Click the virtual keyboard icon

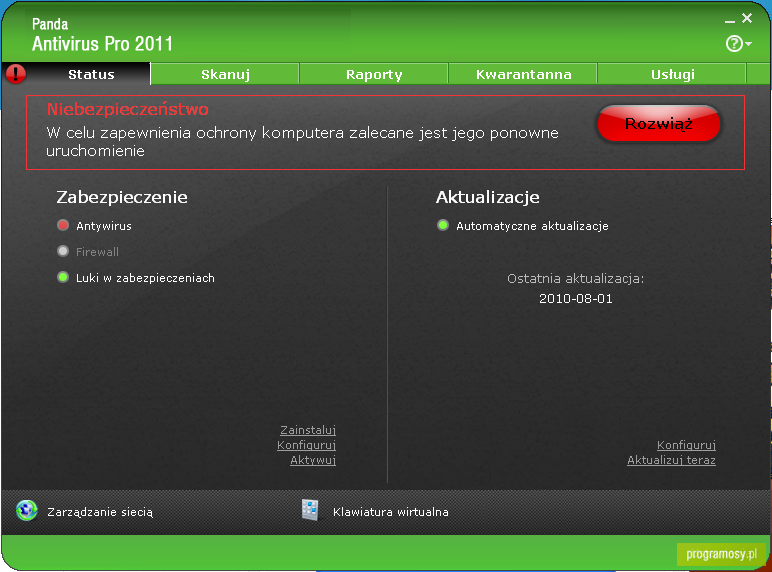[310, 510]
